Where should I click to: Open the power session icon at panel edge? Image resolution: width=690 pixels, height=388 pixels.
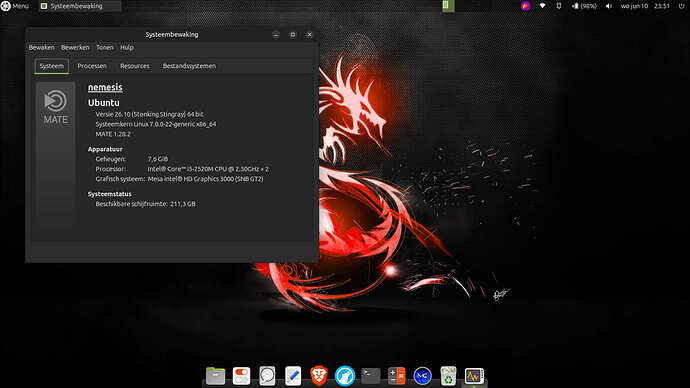682,6
